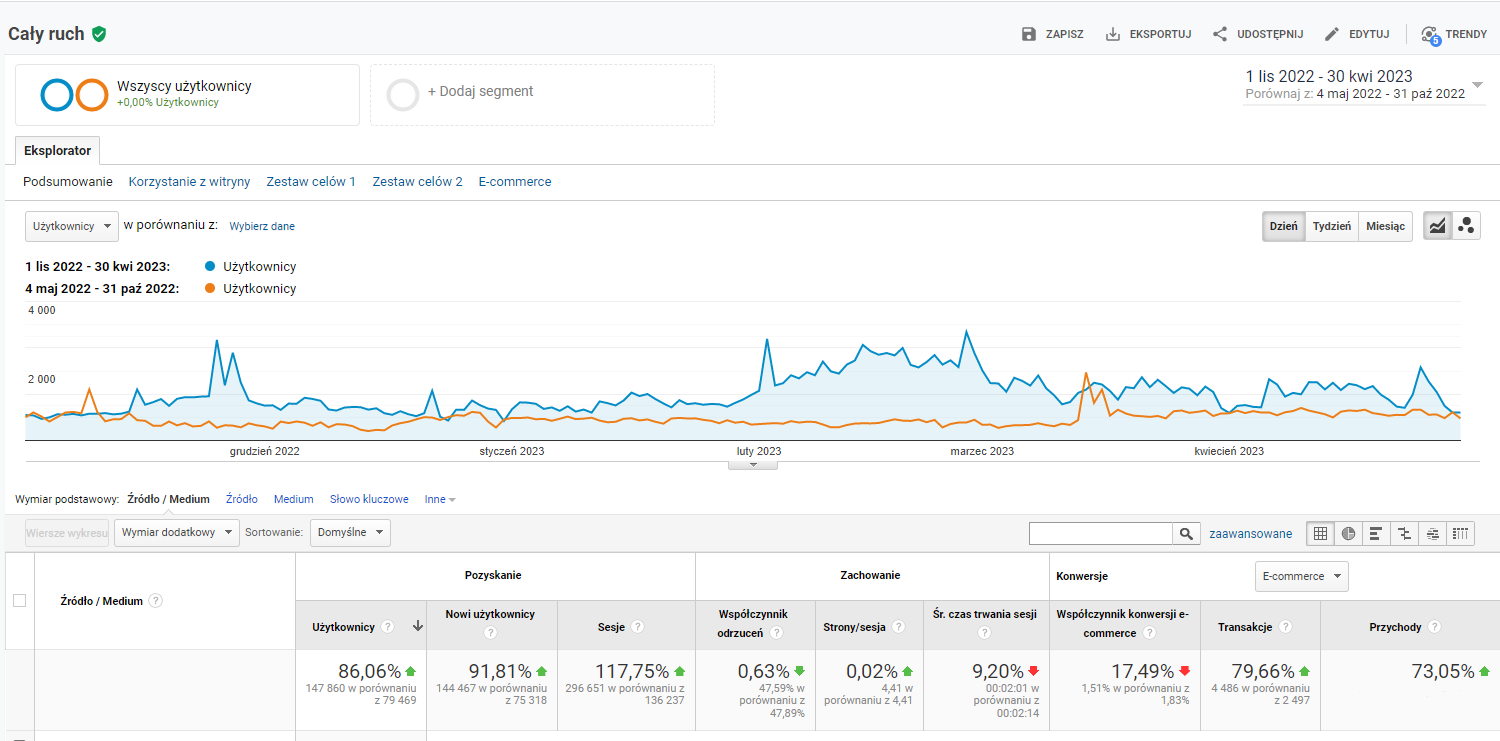Click the Wybierz dane link

[x=262, y=226]
